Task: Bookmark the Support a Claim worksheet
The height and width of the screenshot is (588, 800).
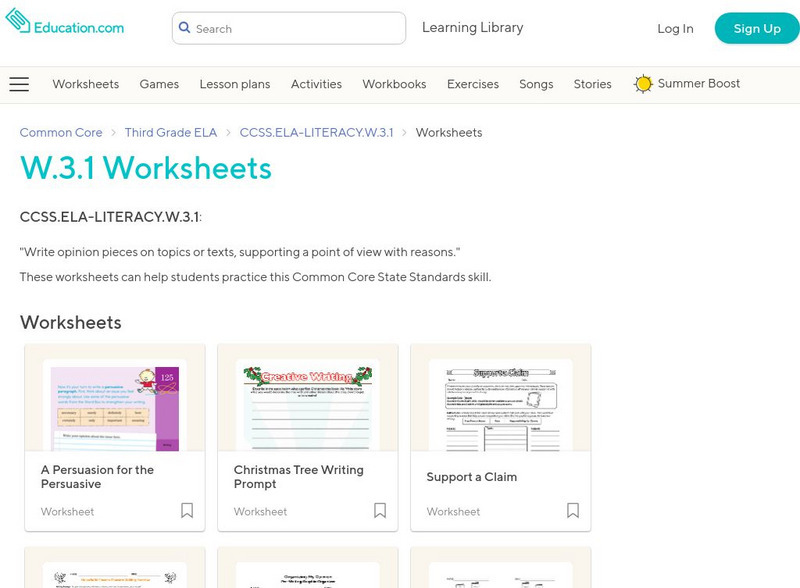Action: point(572,510)
